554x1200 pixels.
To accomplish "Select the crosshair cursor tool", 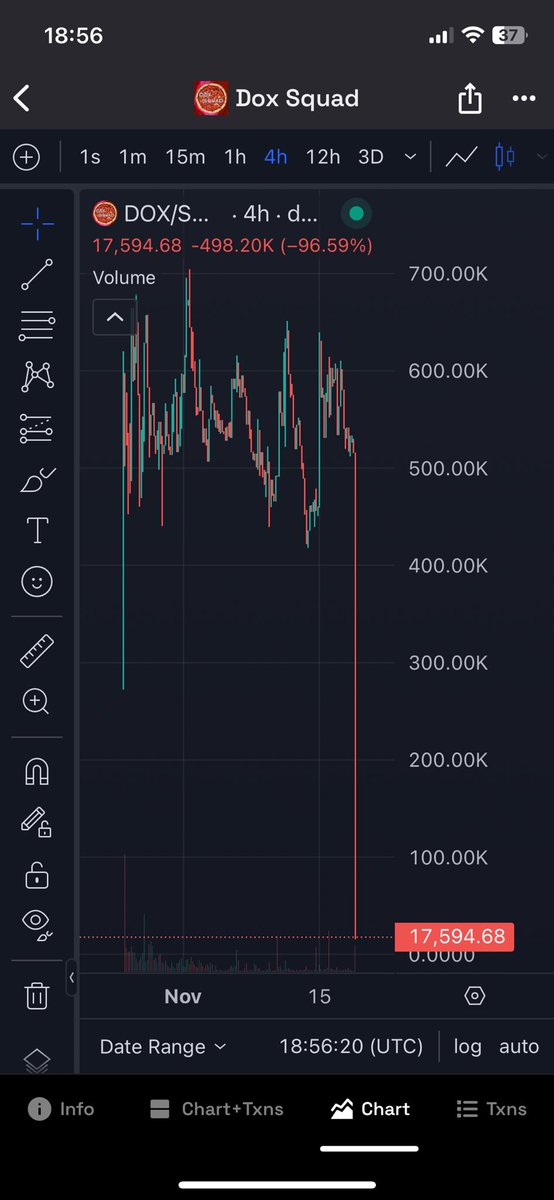I will (37, 224).
